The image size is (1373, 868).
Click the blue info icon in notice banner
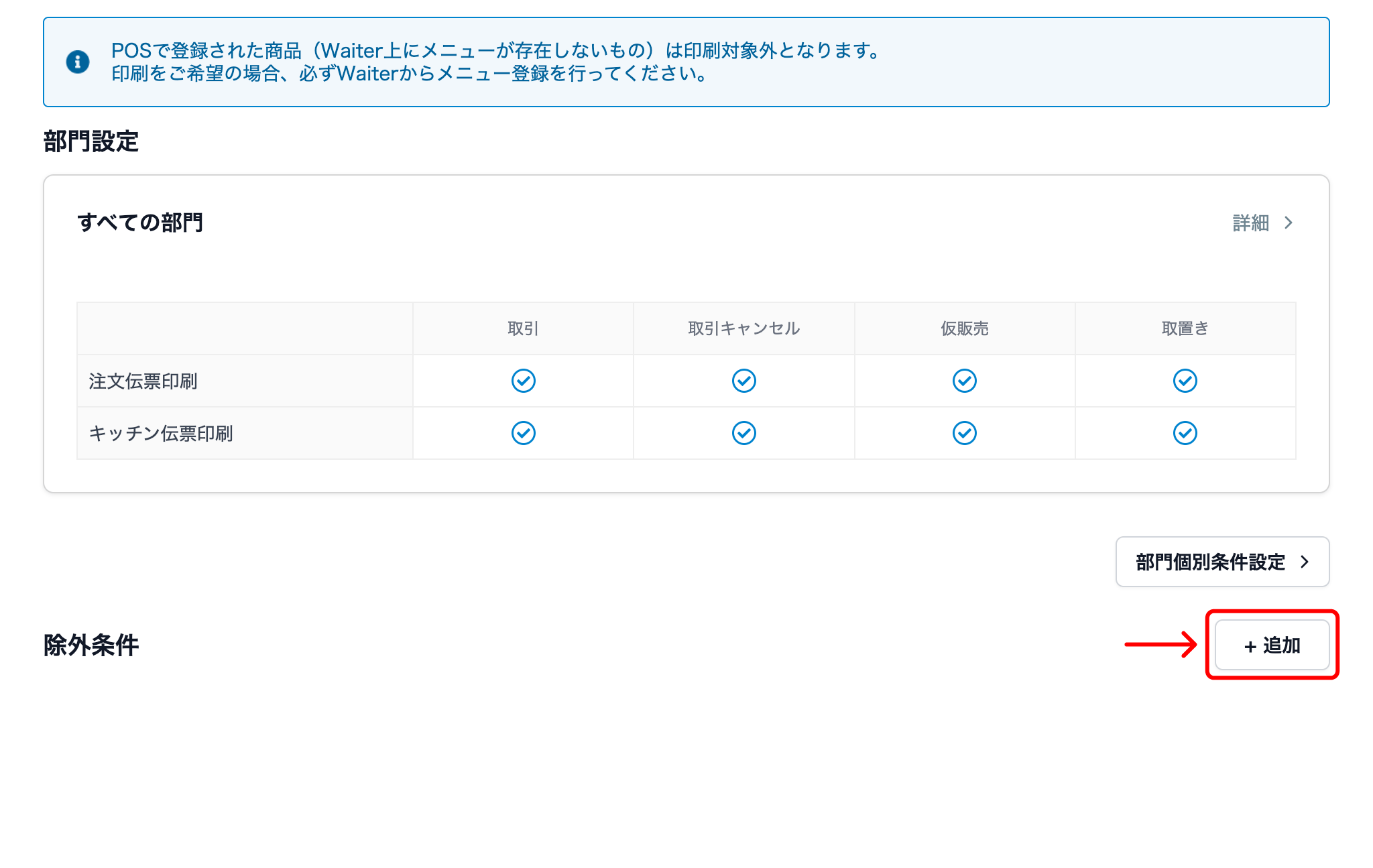point(78,62)
